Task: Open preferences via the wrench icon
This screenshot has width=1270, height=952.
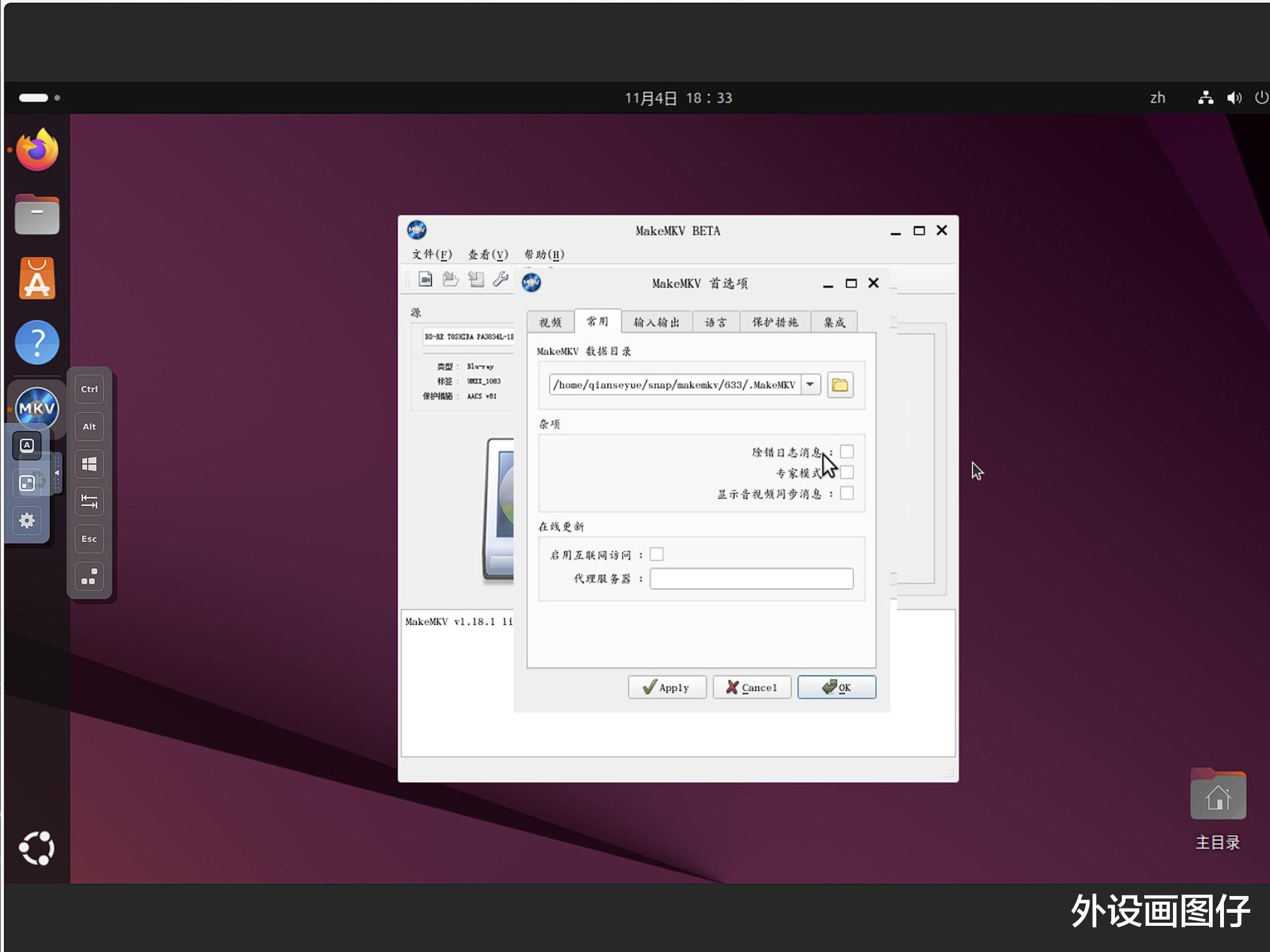Action: (x=501, y=279)
